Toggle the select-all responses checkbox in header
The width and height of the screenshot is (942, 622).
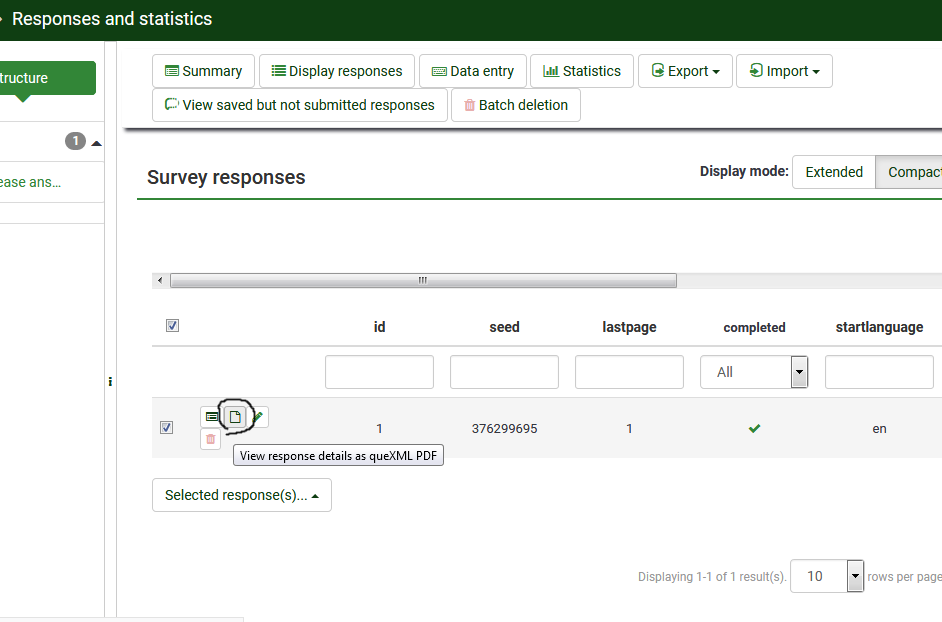[172, 326]
